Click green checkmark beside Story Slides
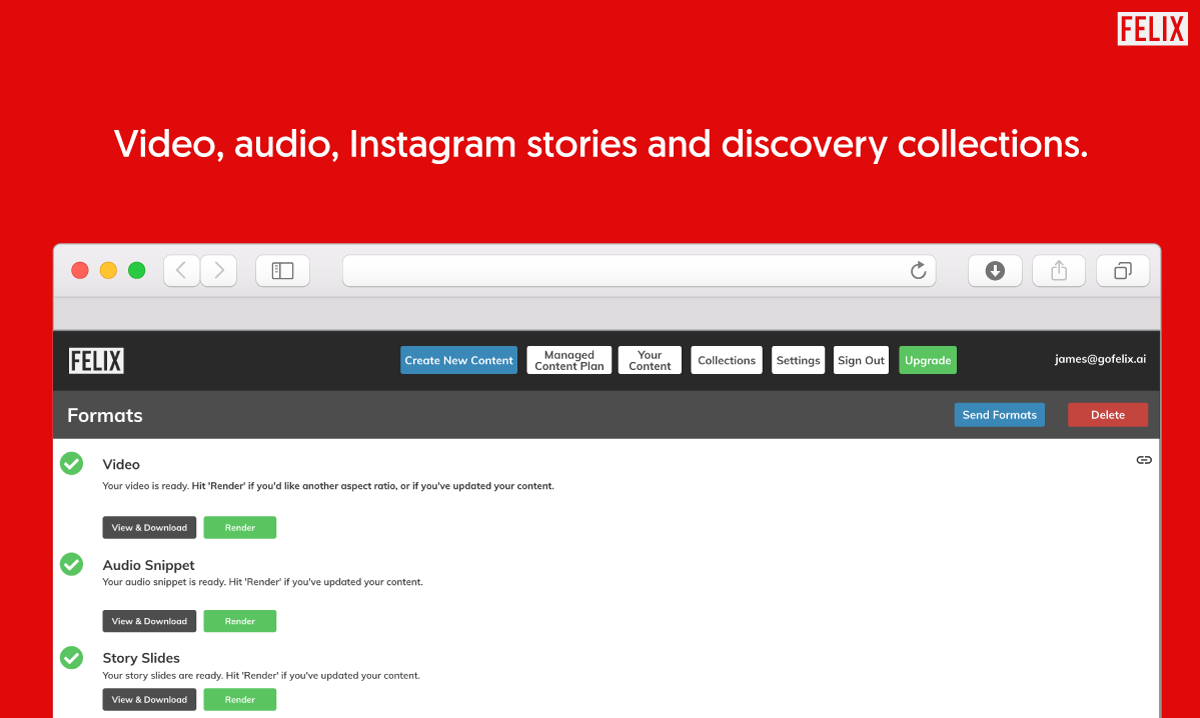 tap(71, 657)
